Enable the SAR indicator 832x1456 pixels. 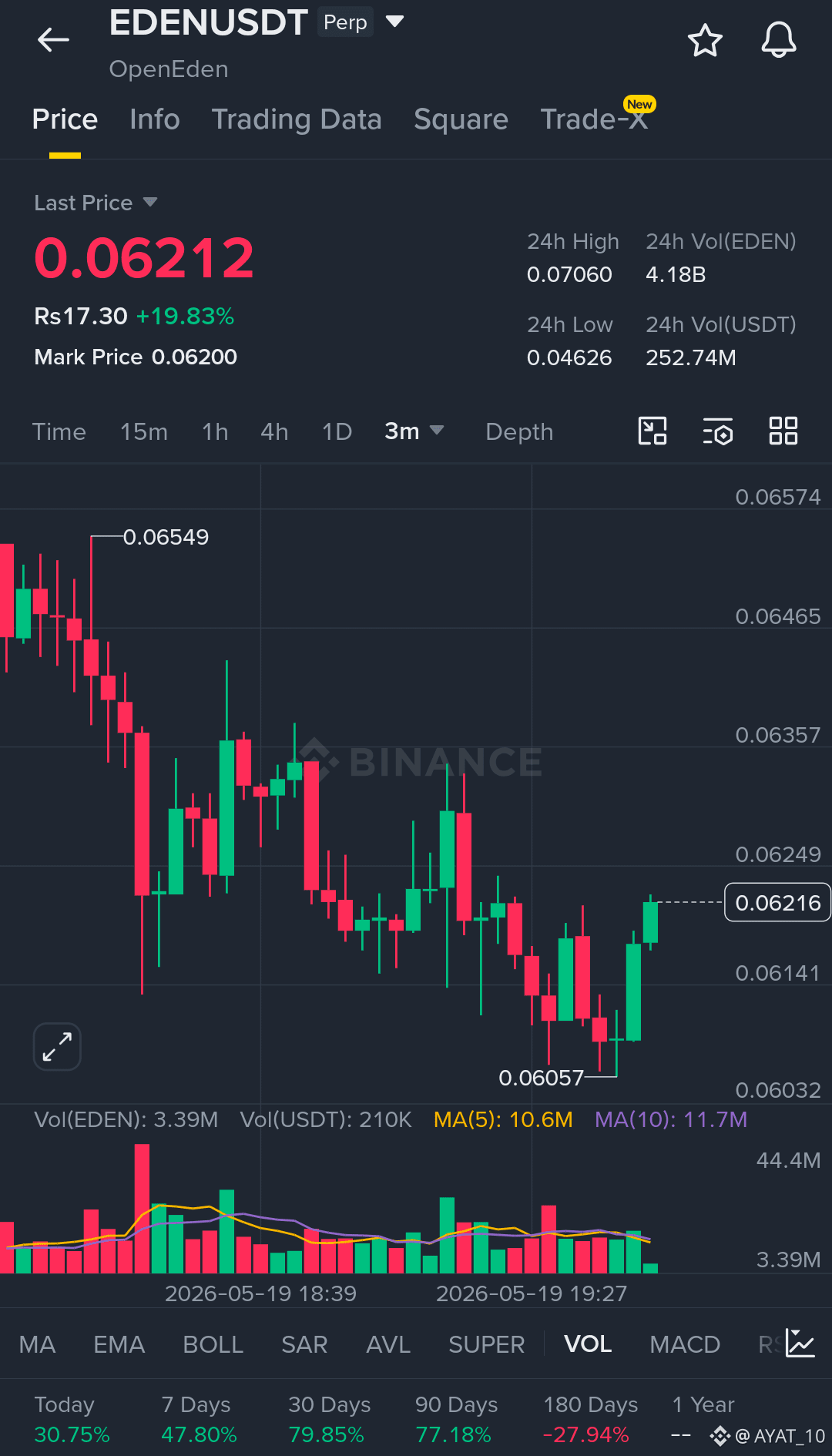pyautogui.click(x=304, y=1344)
